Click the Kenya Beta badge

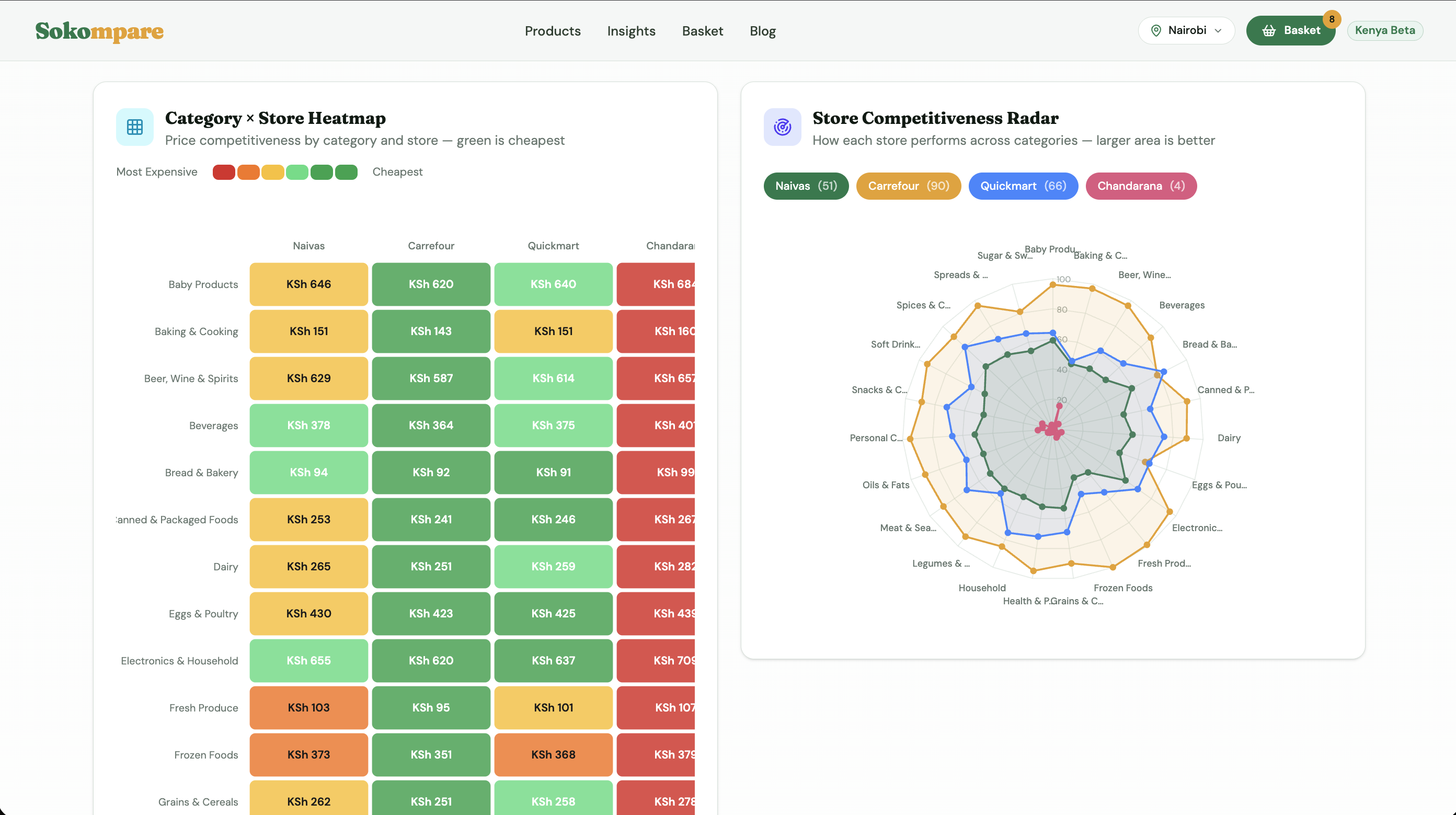1385,30
